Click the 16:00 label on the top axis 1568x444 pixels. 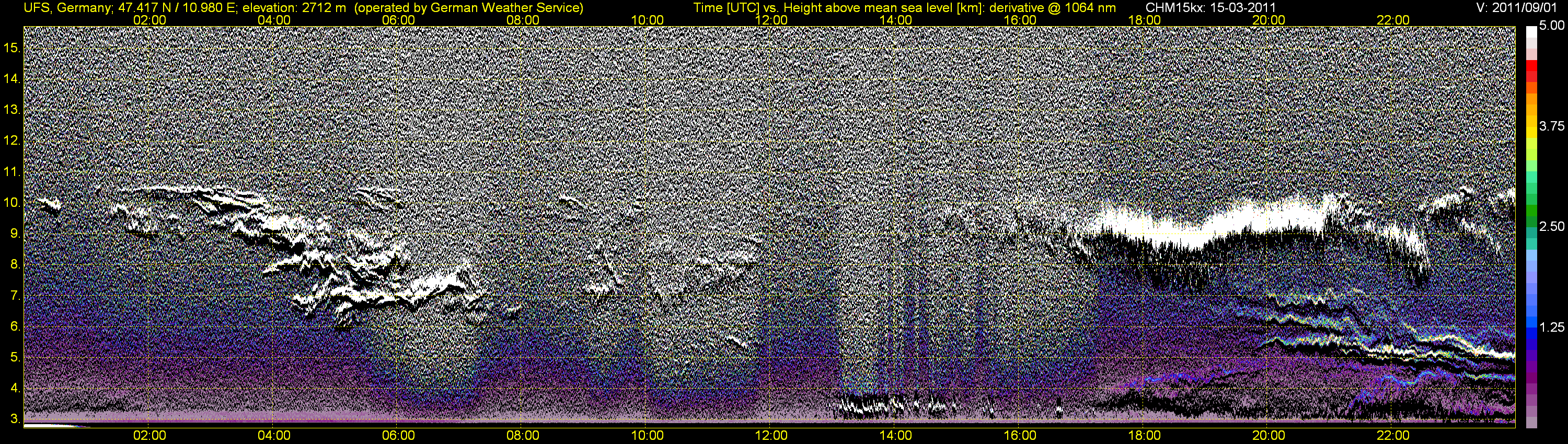(1020, 20)
